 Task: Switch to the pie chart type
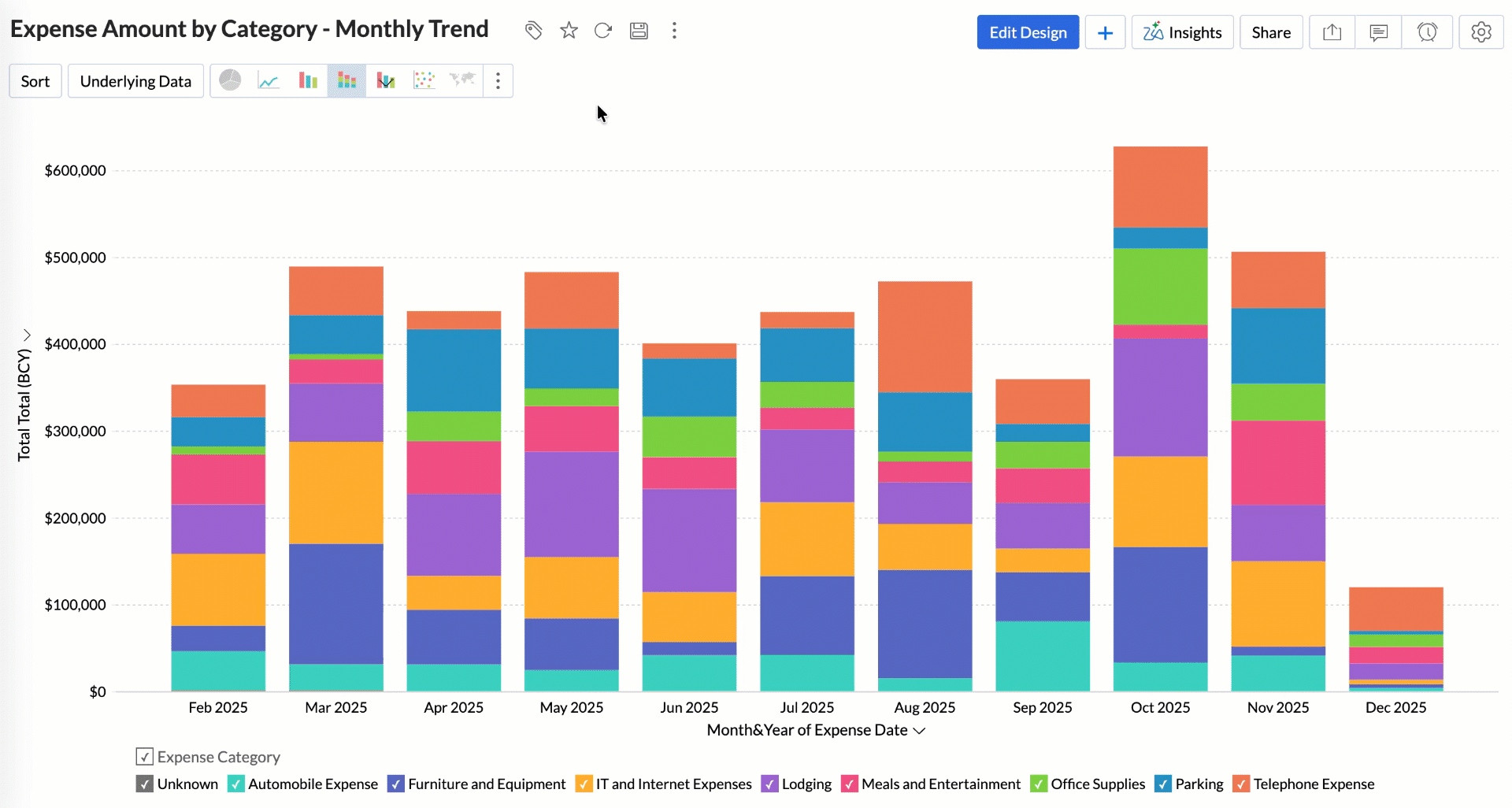230,80
